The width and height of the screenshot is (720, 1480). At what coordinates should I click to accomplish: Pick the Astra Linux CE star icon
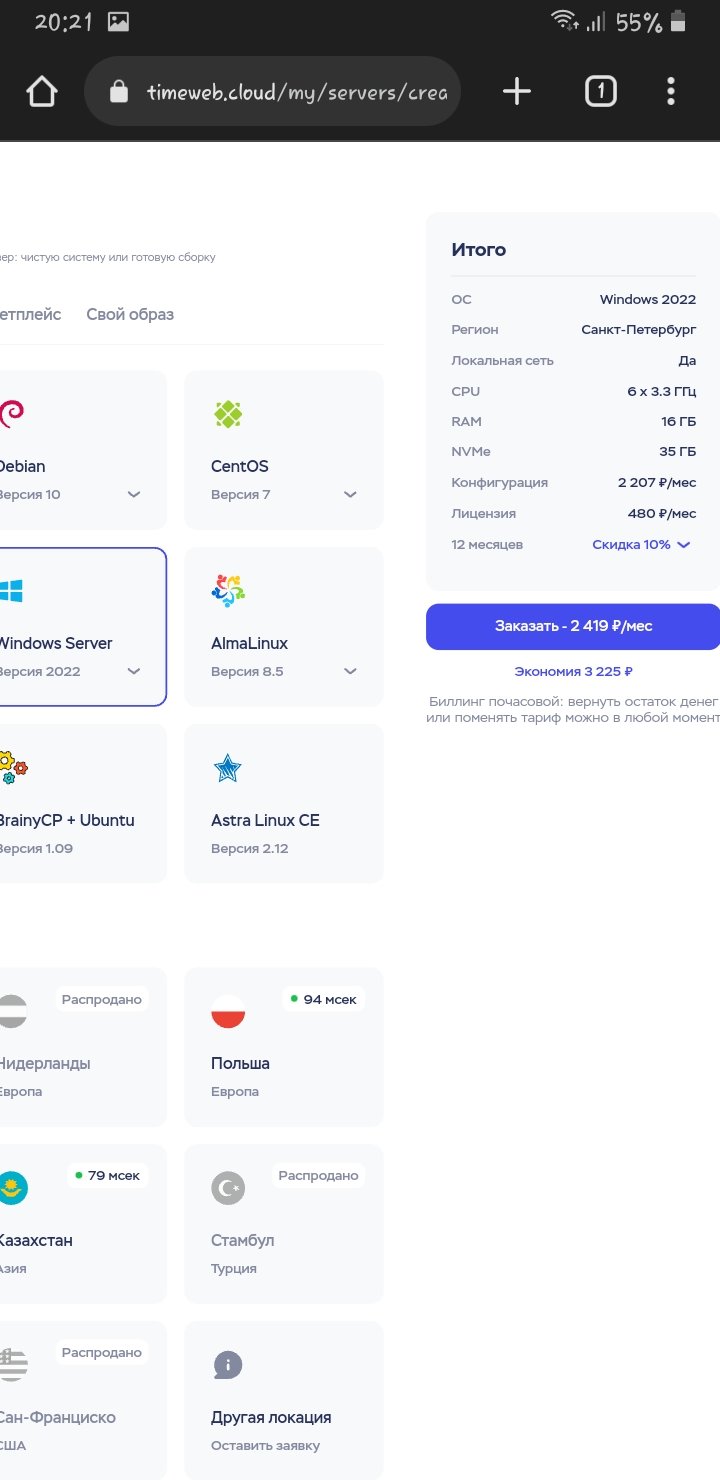pos(228,768)
